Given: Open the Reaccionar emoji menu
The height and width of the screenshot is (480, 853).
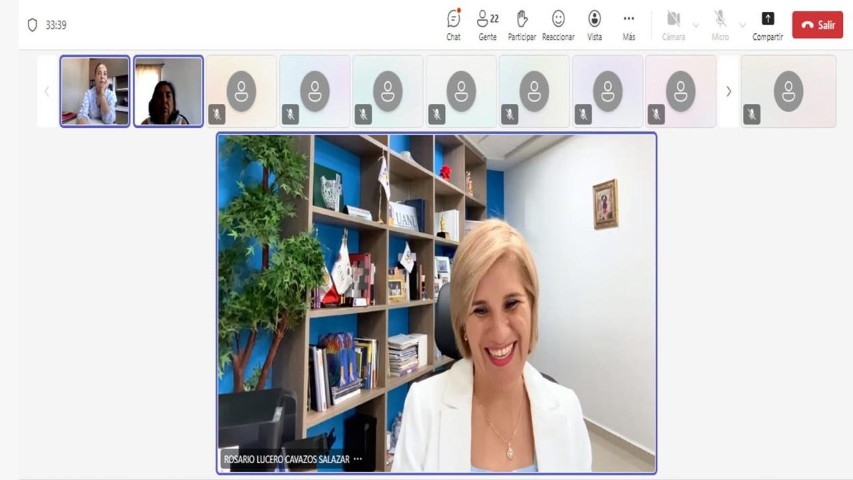Looking at the screenshot, I should point(558,25).
